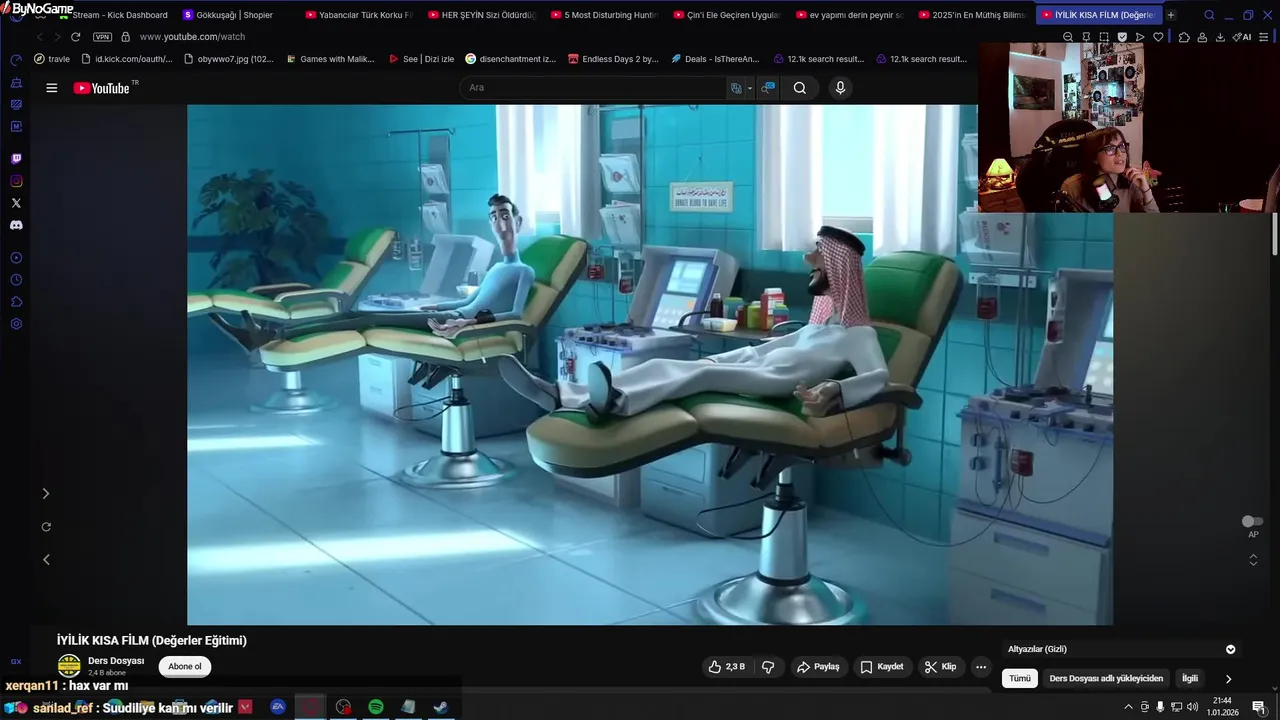Open the 'travle' bookmark
The height and width of the screenshot is (720, 1280).
pyautogui.click(x=52, y=59)
